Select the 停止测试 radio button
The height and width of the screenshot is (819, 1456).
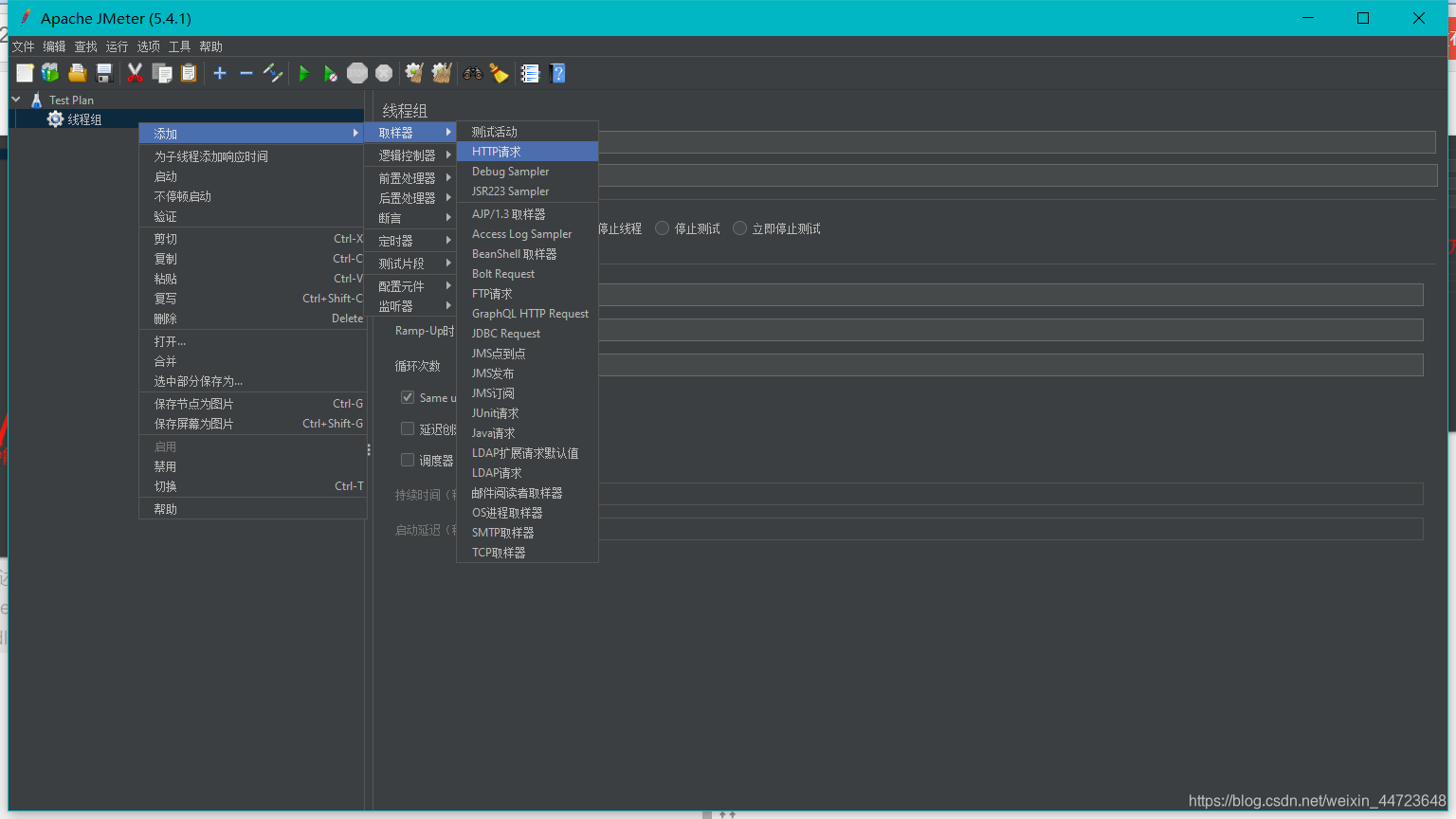pyautogui.click(x=663, y=228)
